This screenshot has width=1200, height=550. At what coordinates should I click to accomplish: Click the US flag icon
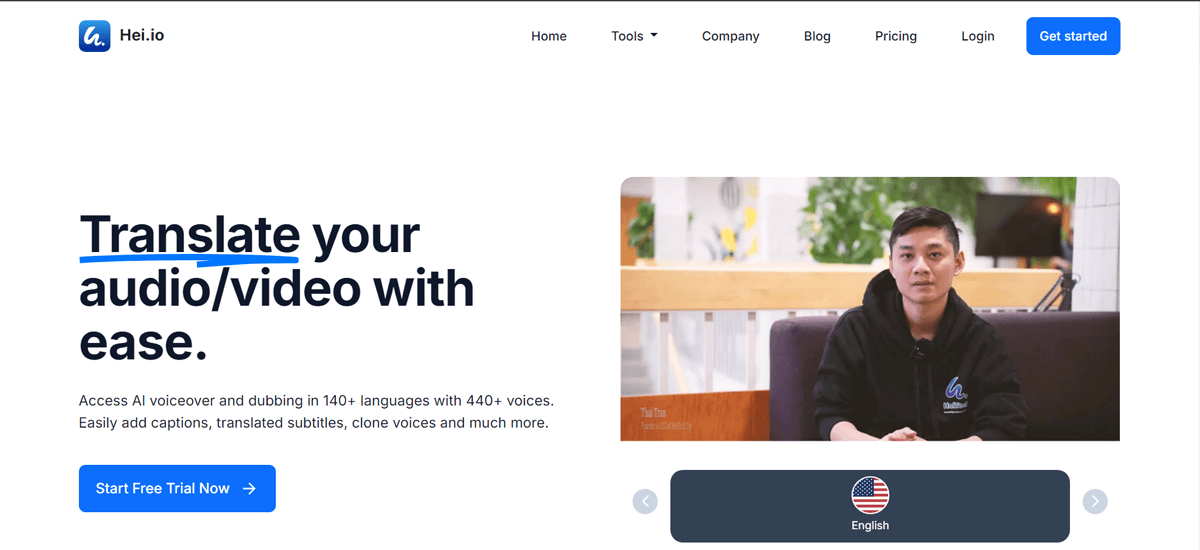870,495
